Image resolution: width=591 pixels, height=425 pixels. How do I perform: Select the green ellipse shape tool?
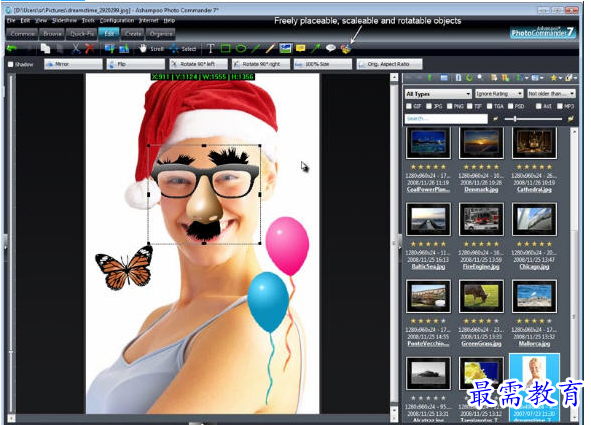pyautogui.click(x=241, y=48)
